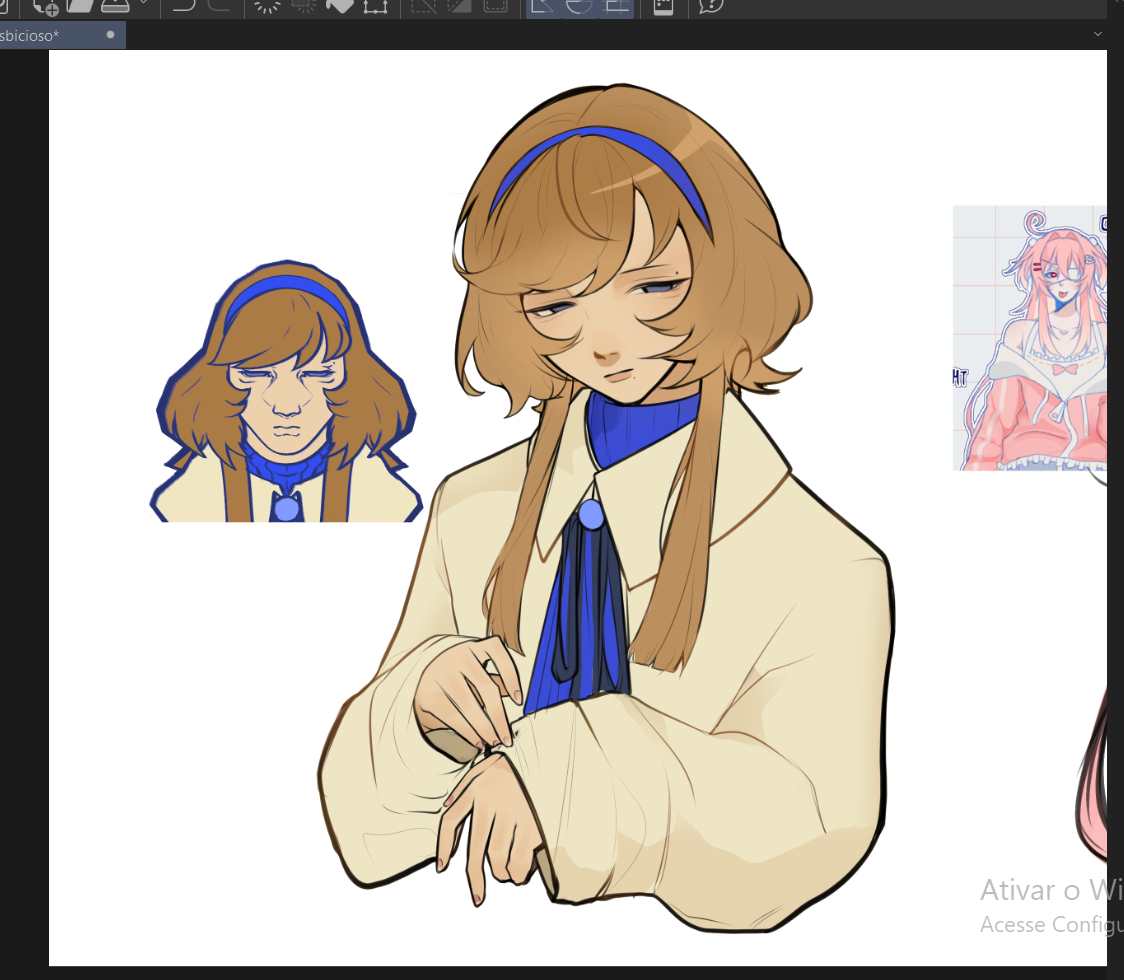Click the Clear (delete) icon
This screenshot has width=1124, height=980.
coord(267,5)
